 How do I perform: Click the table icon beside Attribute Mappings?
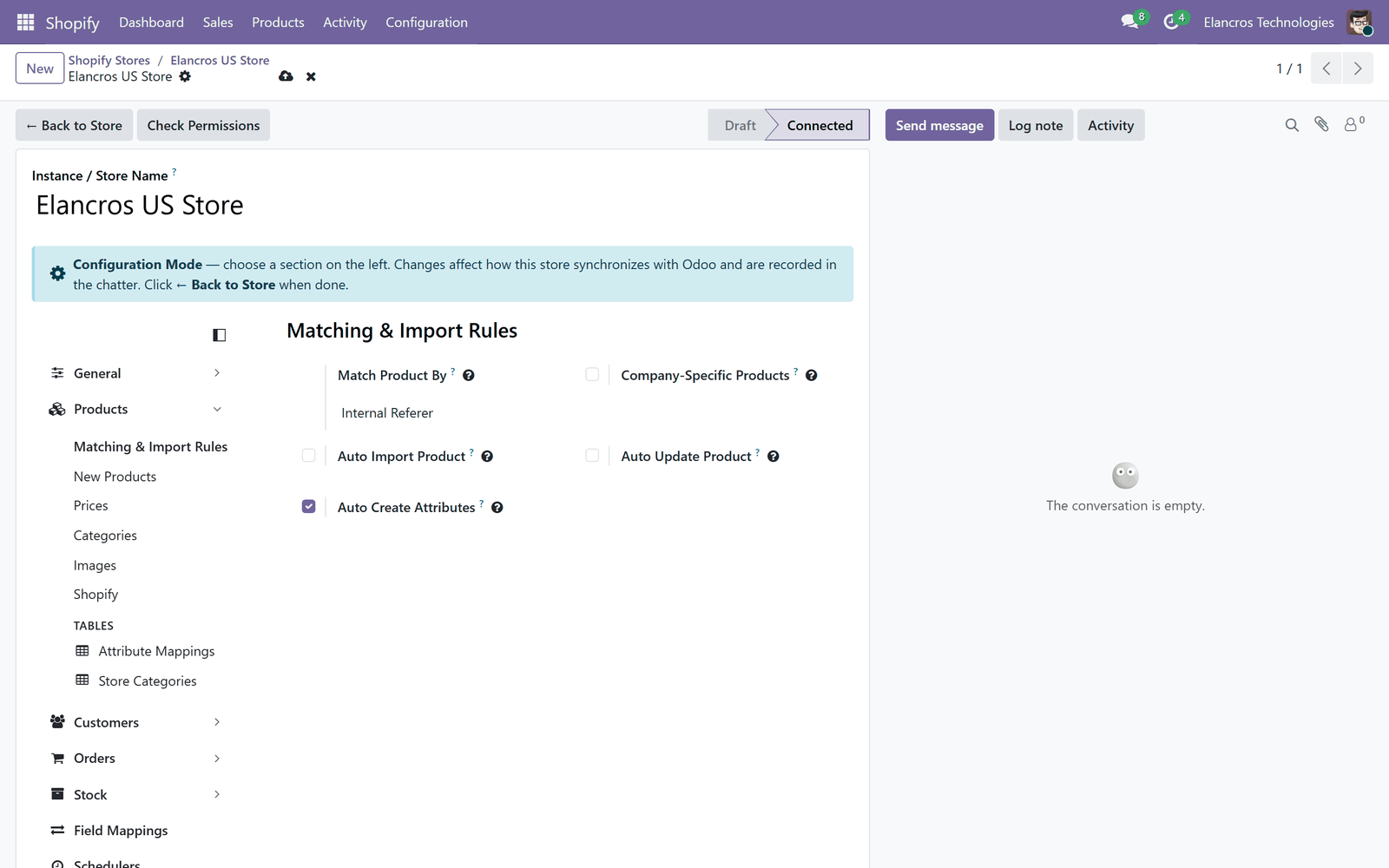[82, 651]
